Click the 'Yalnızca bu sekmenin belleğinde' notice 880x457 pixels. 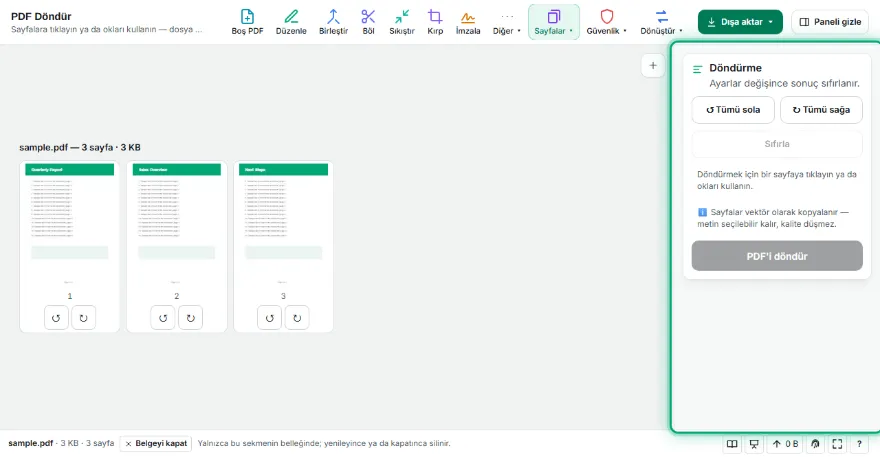[324, 444]
